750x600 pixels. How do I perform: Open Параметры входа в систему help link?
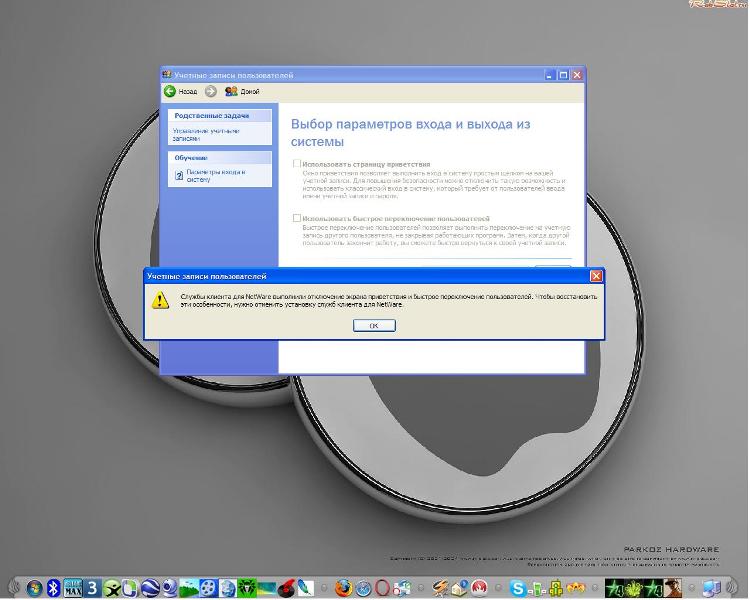[216, 176]
